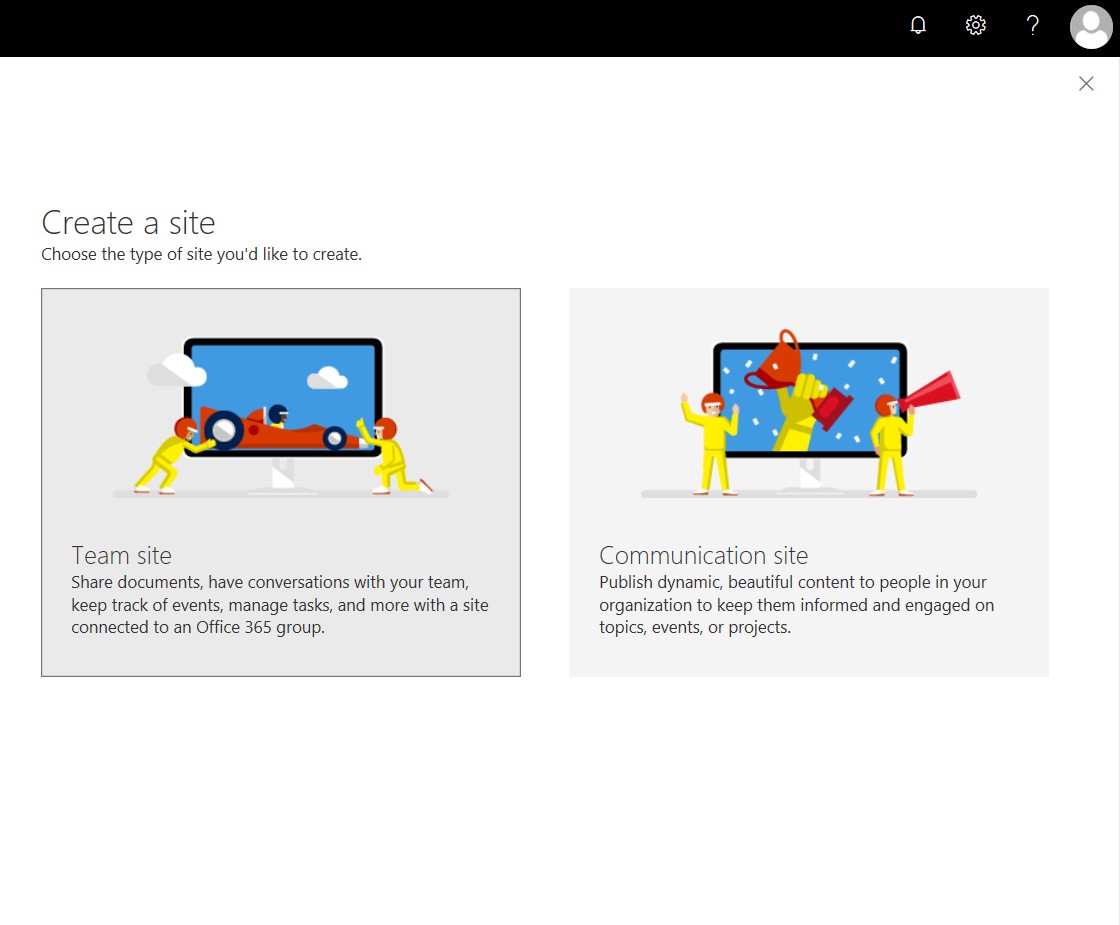The image size is (1120, 925).
Task: Click the Communication site description text
Action: [796, 605]
